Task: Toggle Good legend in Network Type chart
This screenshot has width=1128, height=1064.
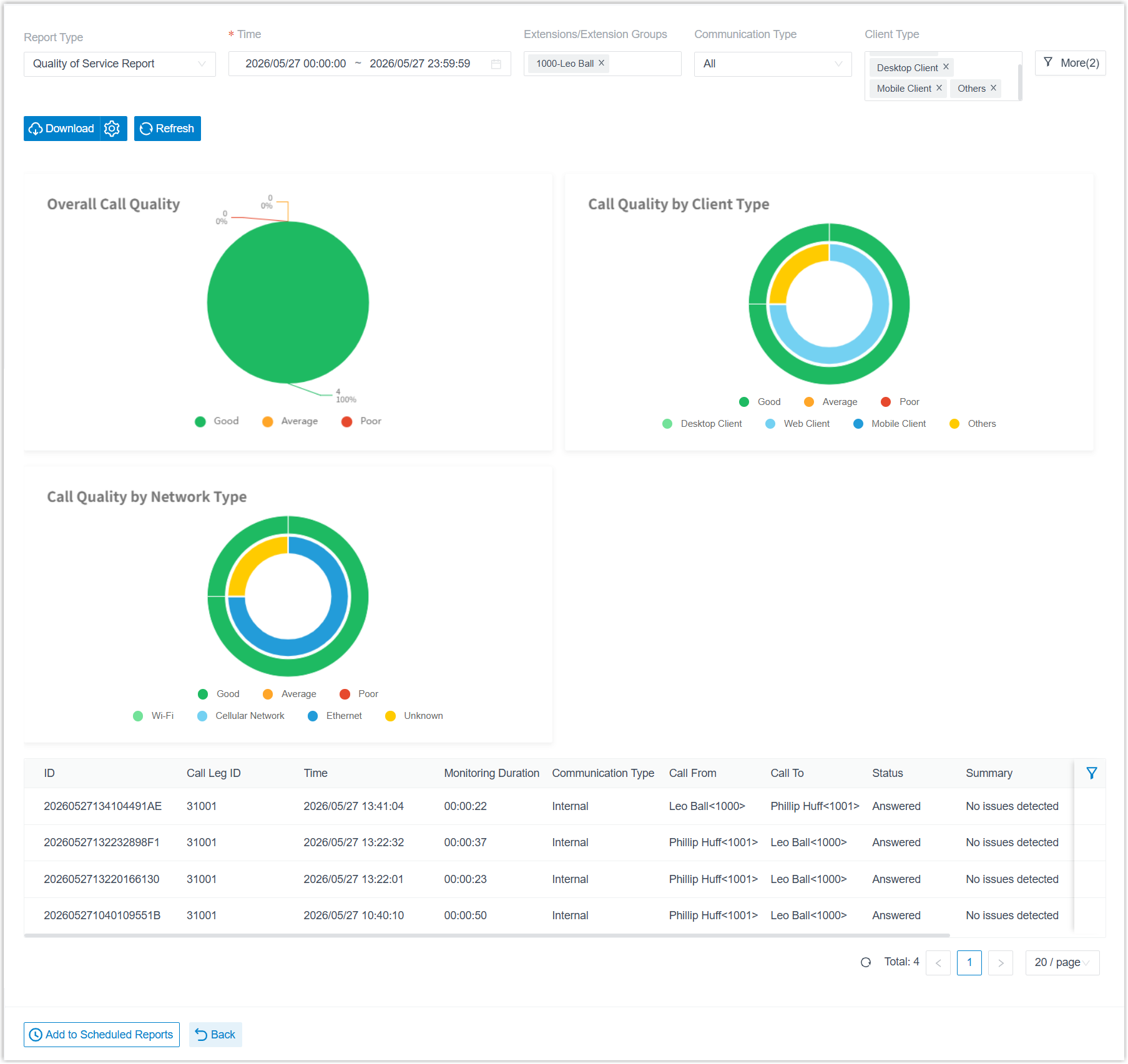Action: point(218,694)
